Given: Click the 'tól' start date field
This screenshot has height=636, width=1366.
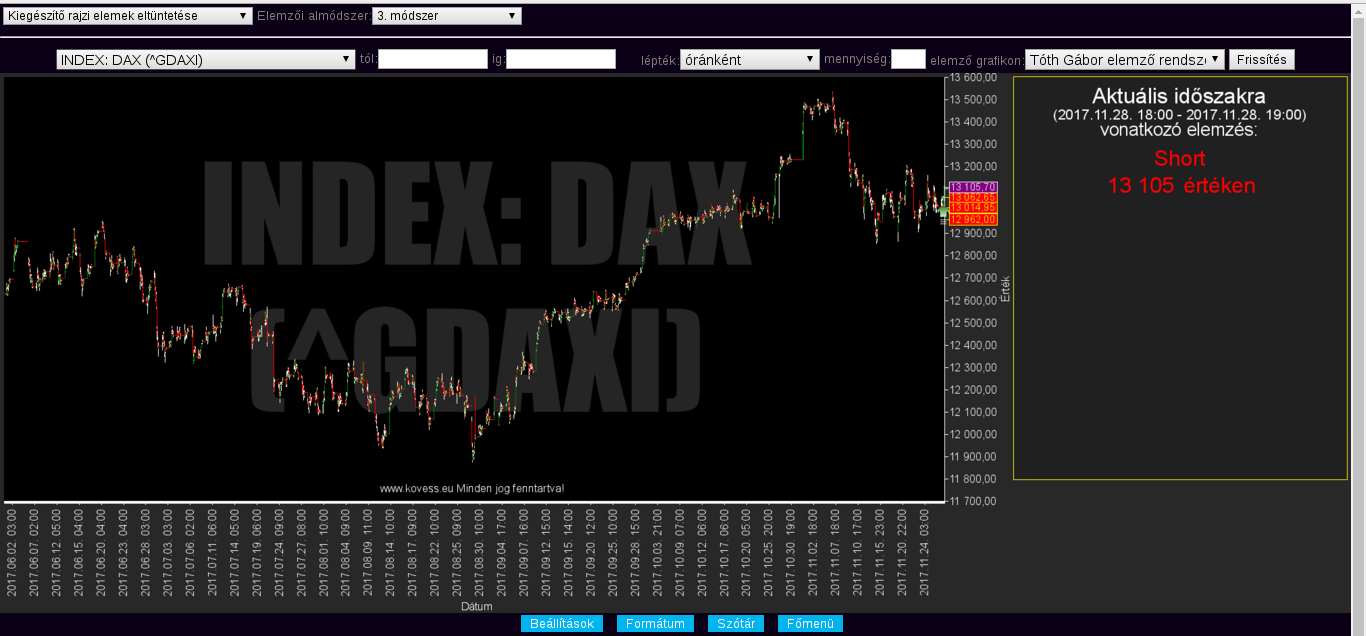Looking at the screenshot, I should (x=432, y=60).
